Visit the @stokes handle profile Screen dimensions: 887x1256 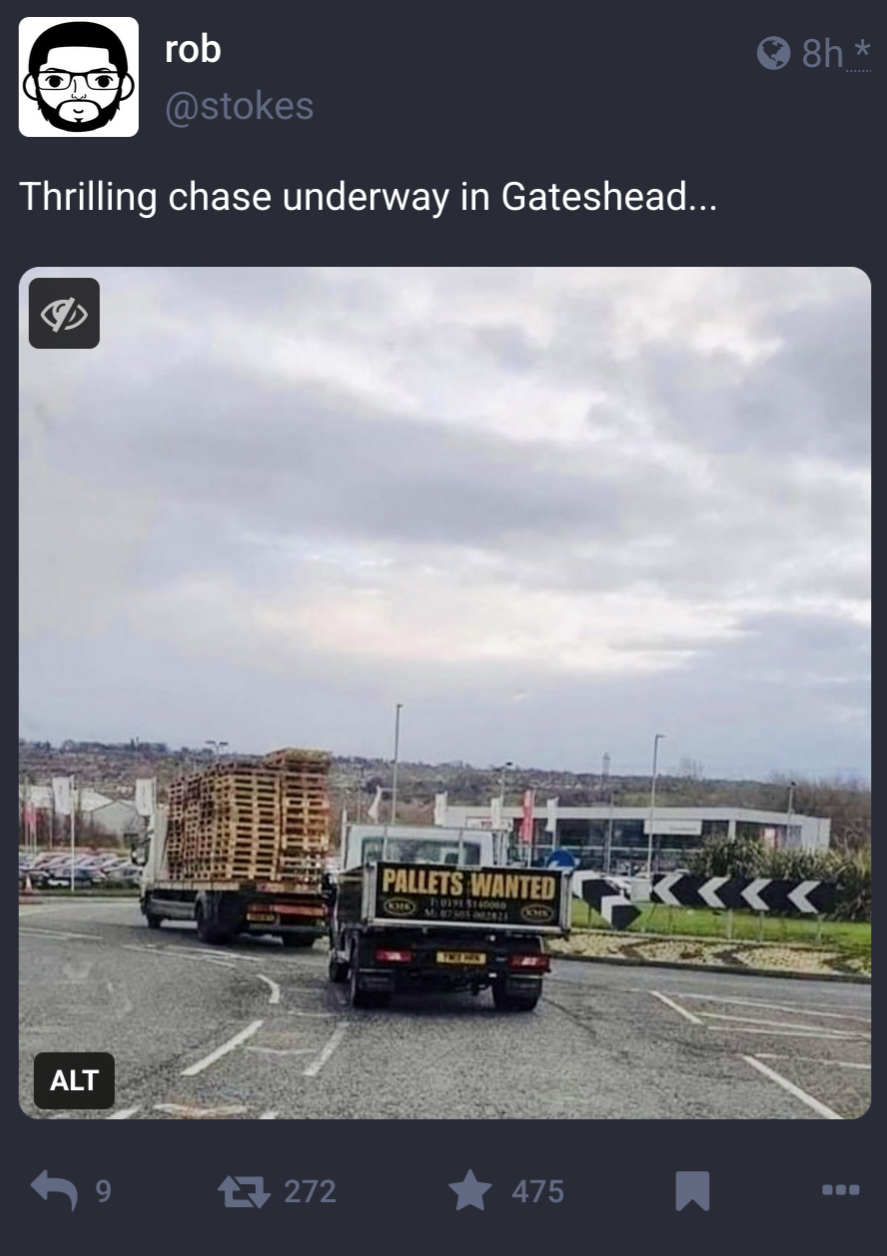239,106
